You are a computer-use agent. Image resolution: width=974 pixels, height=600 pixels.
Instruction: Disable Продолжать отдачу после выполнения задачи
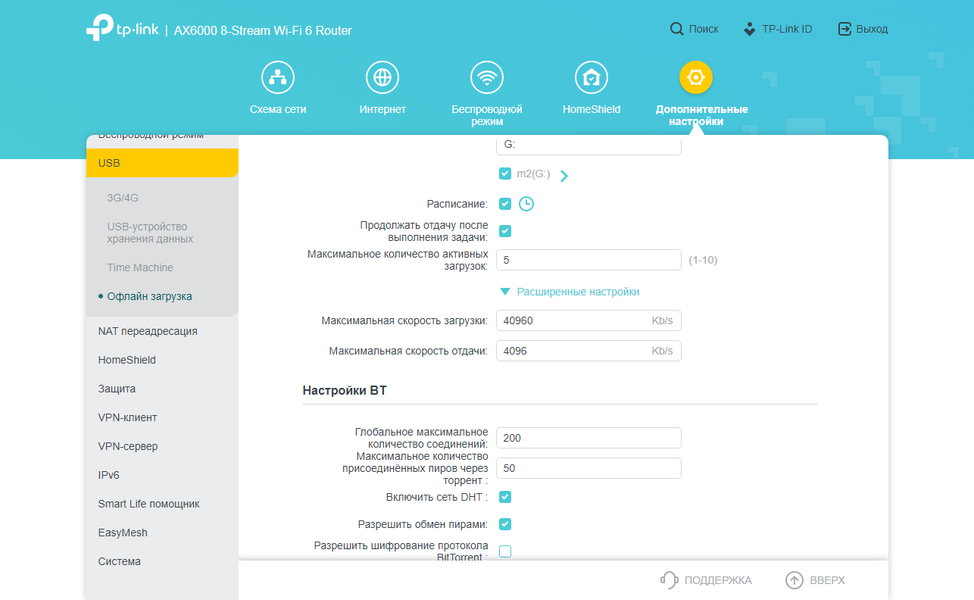click(x=505, y=231)
